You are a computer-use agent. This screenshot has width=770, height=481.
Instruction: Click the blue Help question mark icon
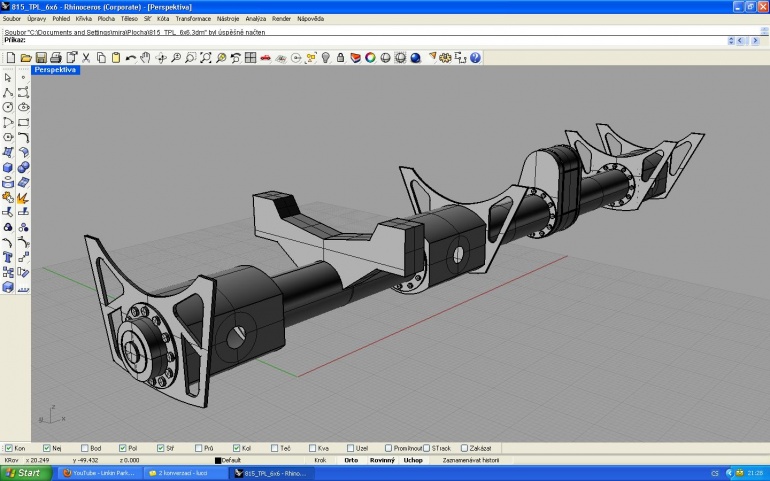475,58
